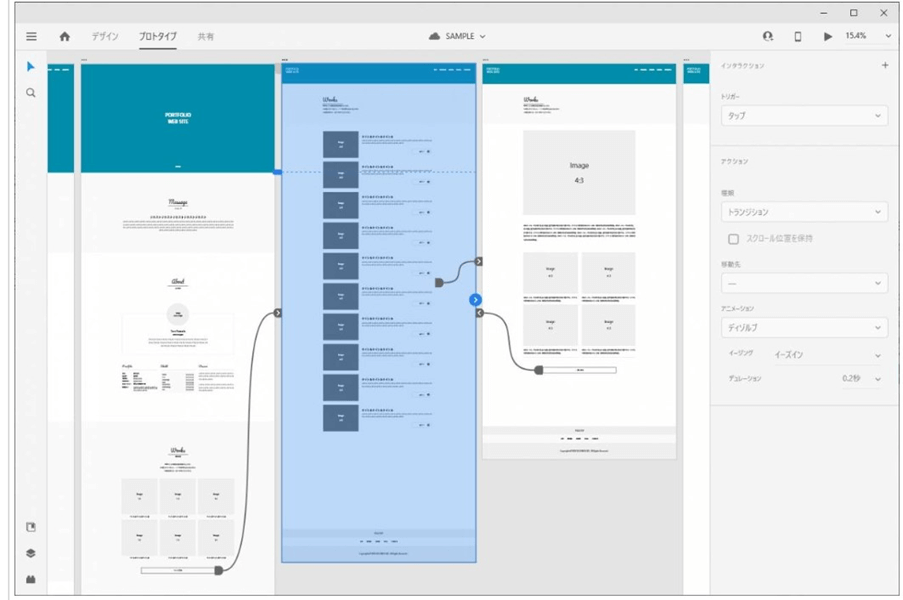Image resolution: width=903 pixels, height=600 pixels.
Task: Open the デュレーション dropdown showing 0.2秒
Action: pyautogui.click(x=862, y=378)
